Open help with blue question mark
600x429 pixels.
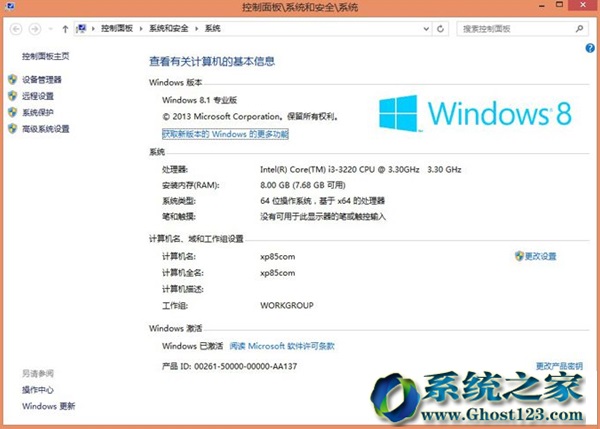click(590, 48)
